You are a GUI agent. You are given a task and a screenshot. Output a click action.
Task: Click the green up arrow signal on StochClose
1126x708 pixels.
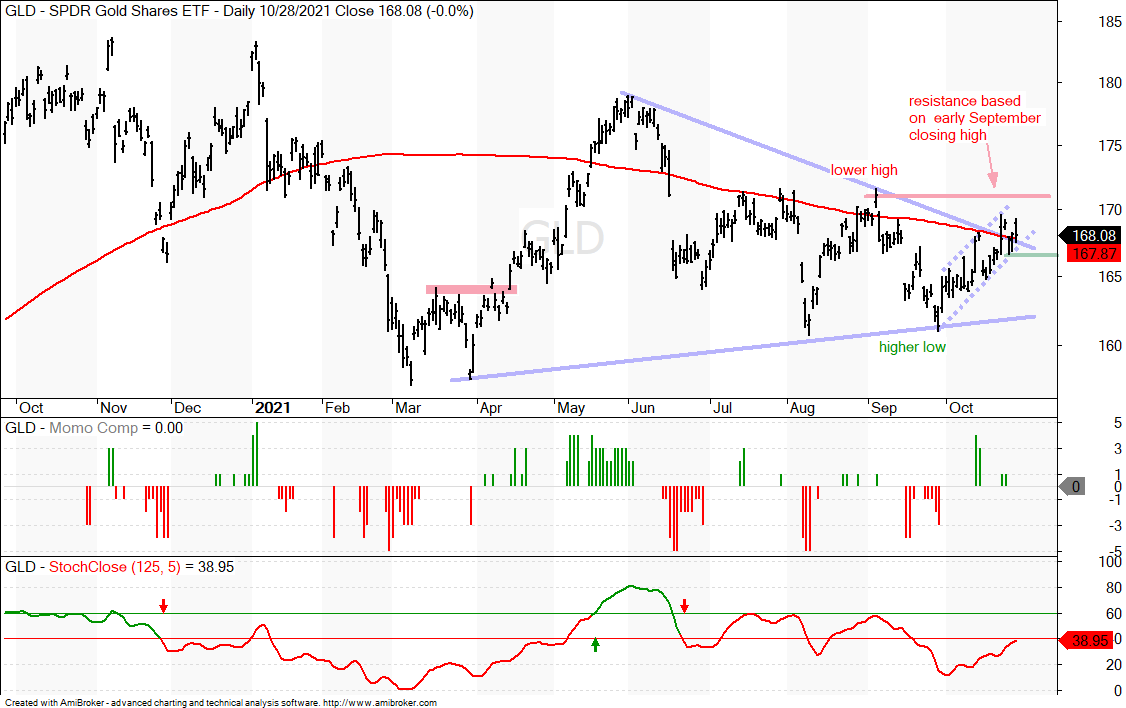point(595,645)
